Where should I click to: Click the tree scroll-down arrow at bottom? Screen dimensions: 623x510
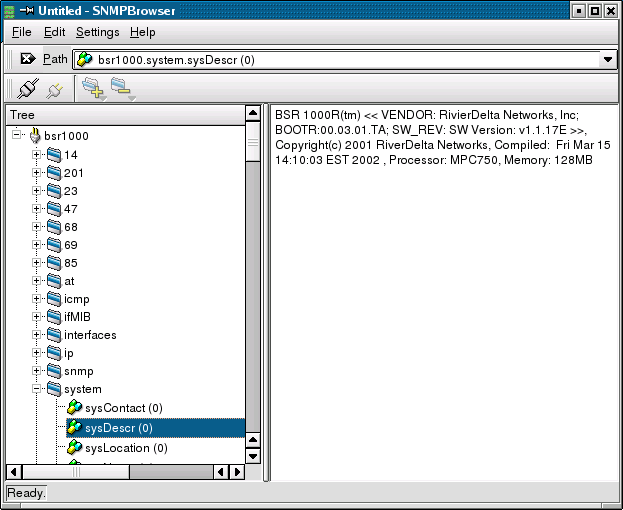(253, 456)
